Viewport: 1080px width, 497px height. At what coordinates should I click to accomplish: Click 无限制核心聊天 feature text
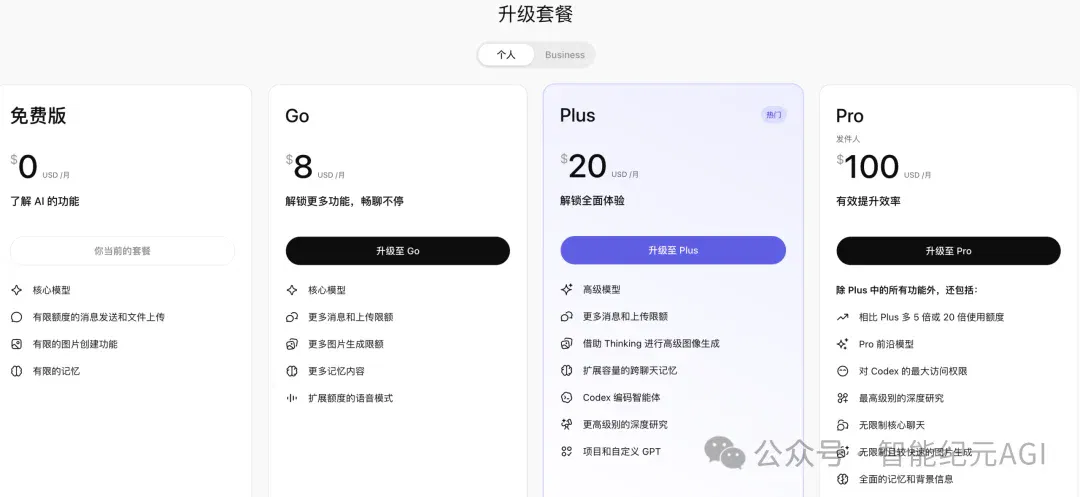(892, 425)
